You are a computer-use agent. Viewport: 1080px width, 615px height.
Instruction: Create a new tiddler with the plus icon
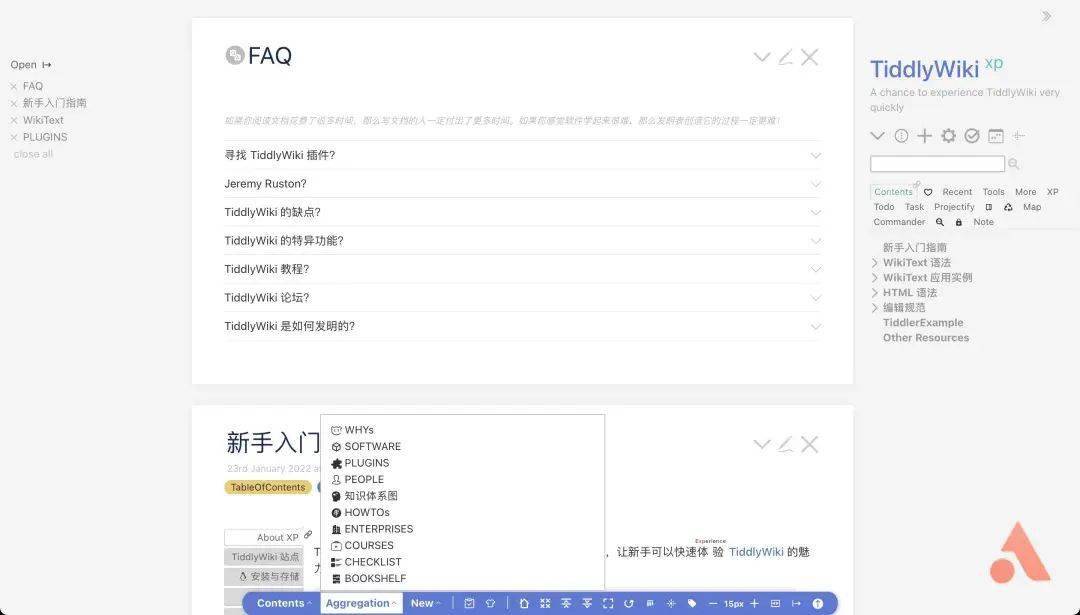tap(924, 135)
